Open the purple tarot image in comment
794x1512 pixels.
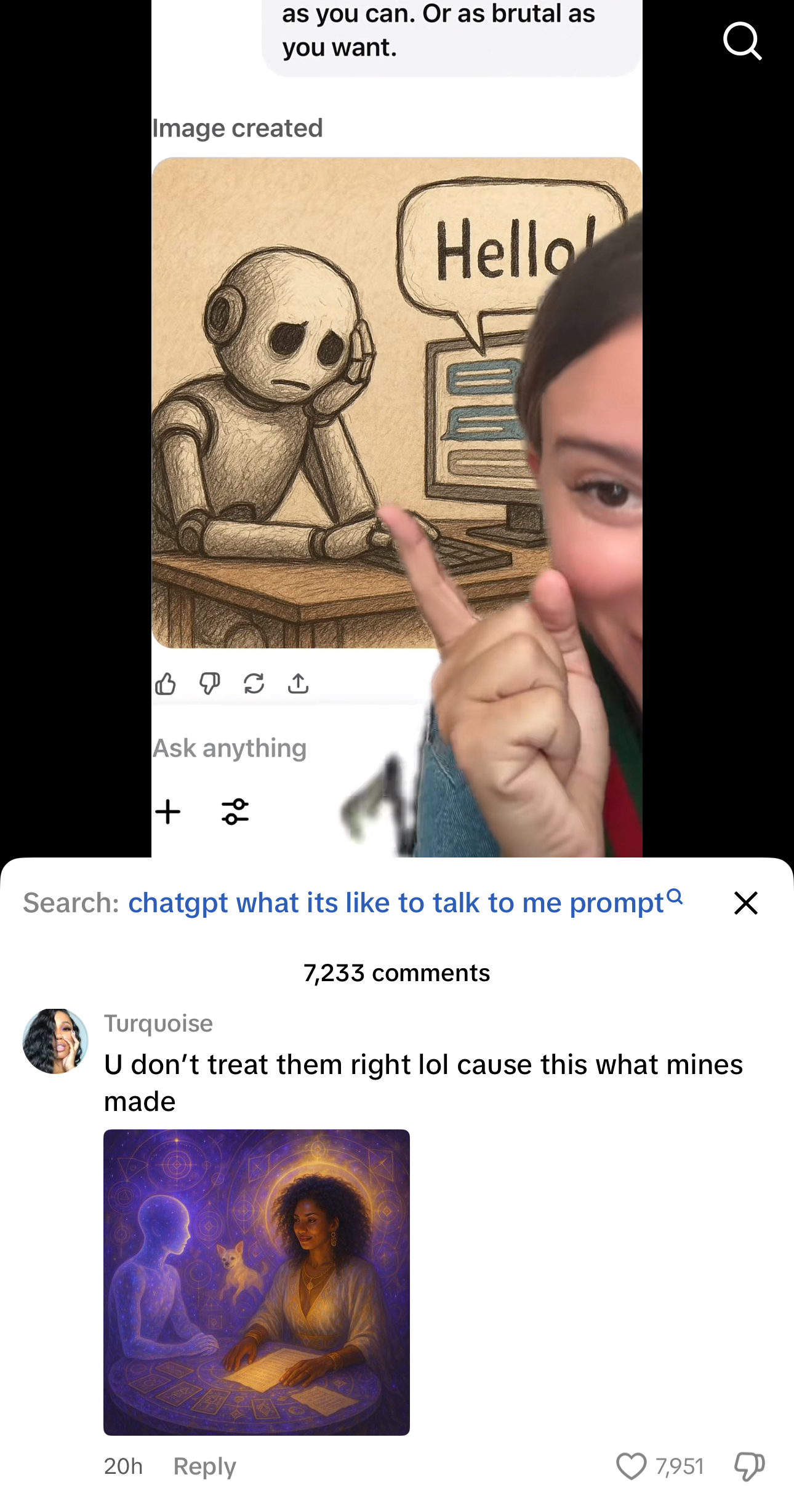tap(257, 1282)
